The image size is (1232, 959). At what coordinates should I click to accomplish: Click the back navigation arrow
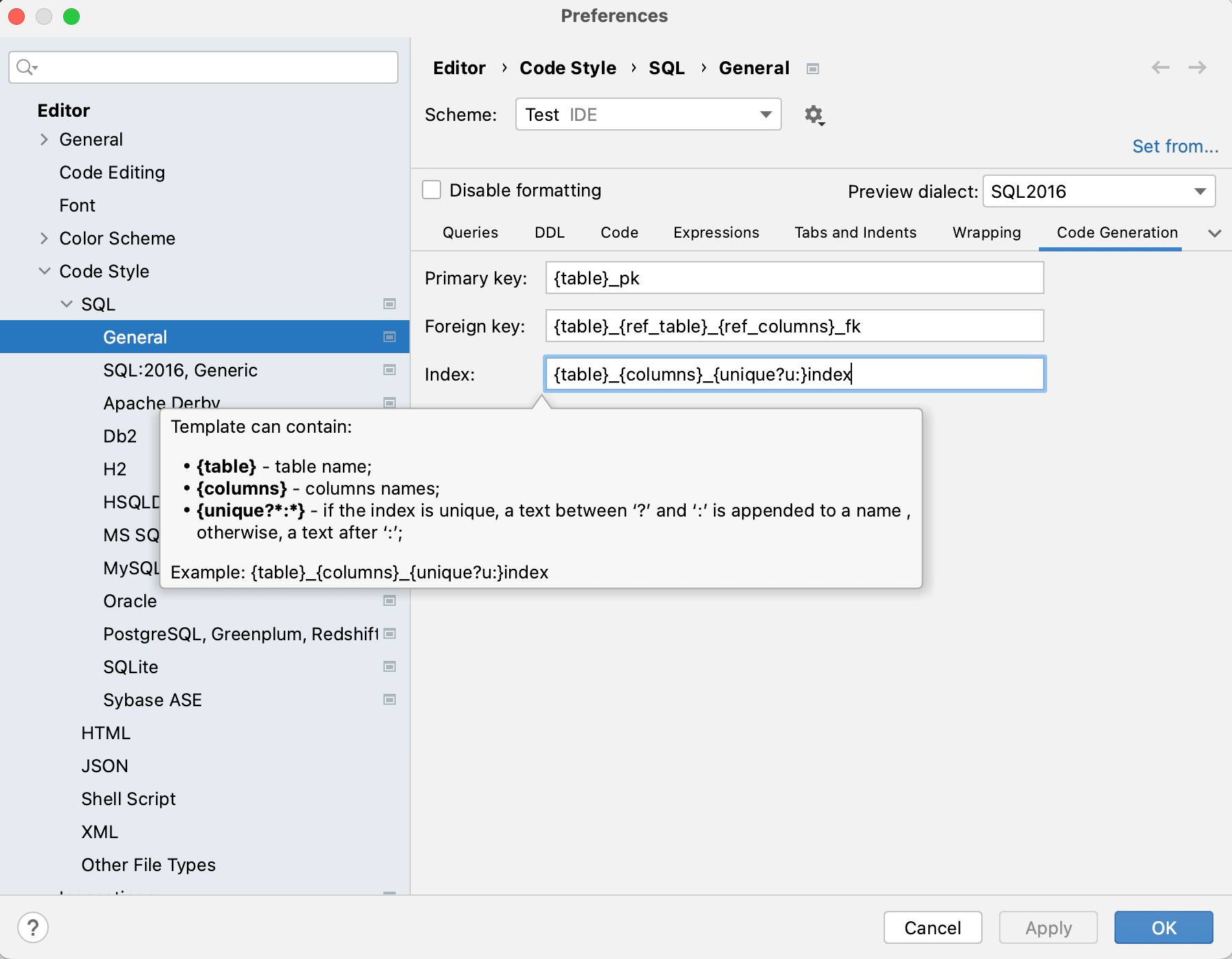click(1161, 67)
